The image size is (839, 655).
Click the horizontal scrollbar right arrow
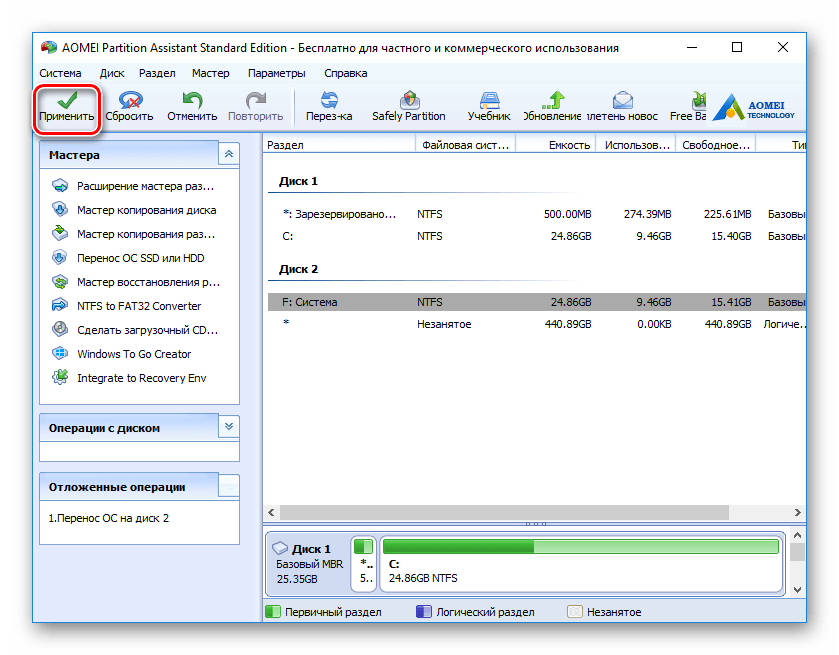(797, 512)
